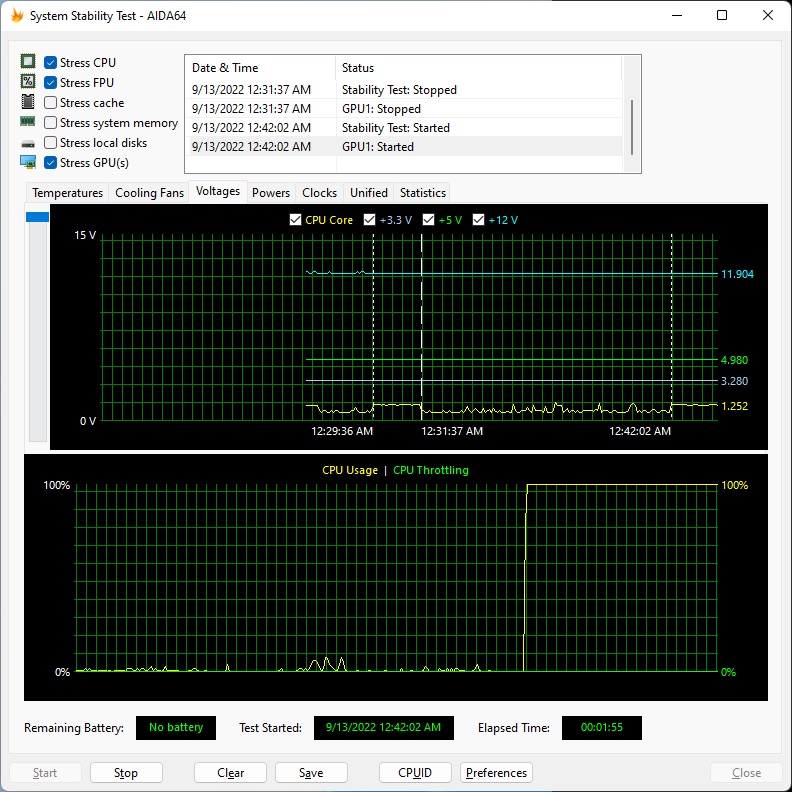Minimize the System Stability Test window

click(x=677, y=16)
